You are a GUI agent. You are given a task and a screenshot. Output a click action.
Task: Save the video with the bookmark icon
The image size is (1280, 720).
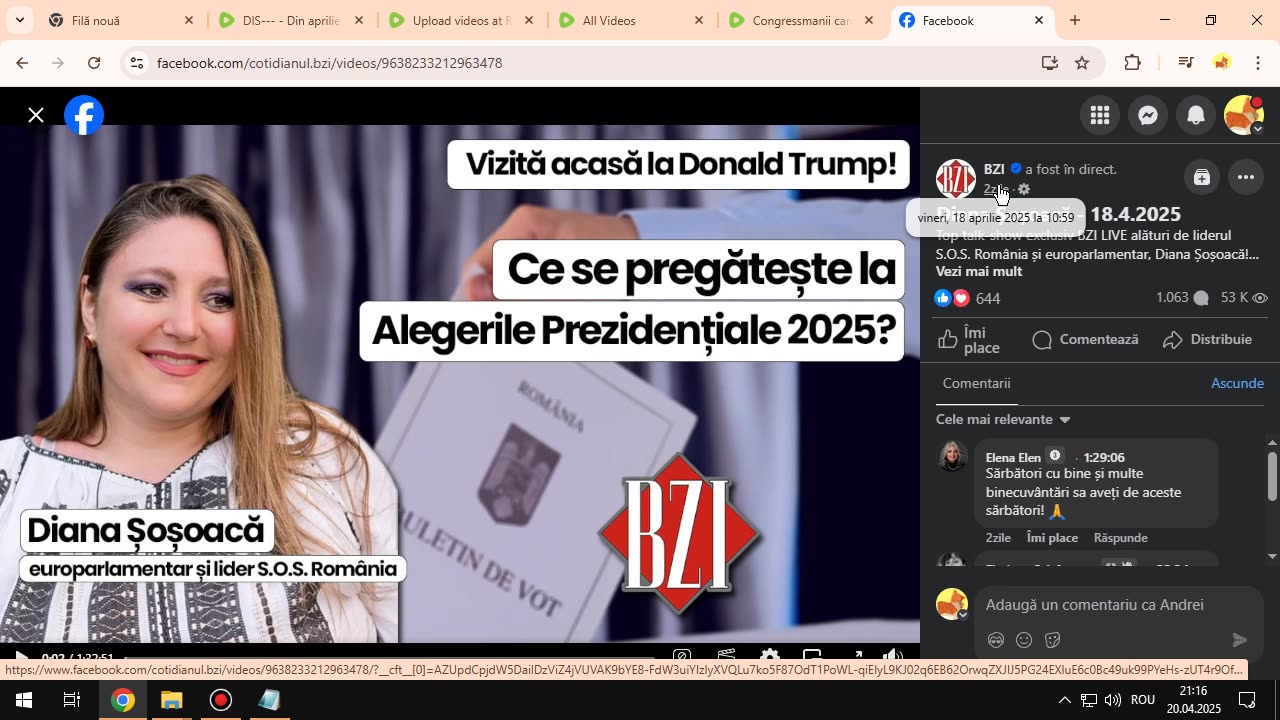1202,178
